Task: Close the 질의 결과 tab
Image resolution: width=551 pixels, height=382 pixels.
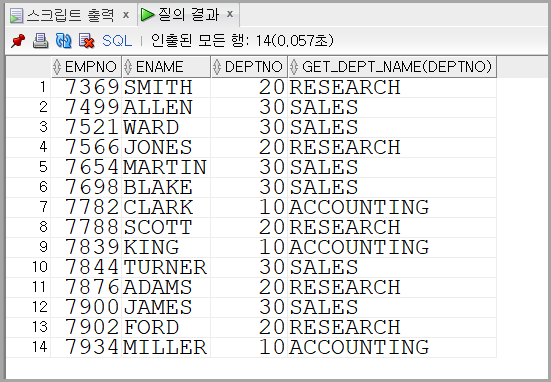Action: point(230,14)
